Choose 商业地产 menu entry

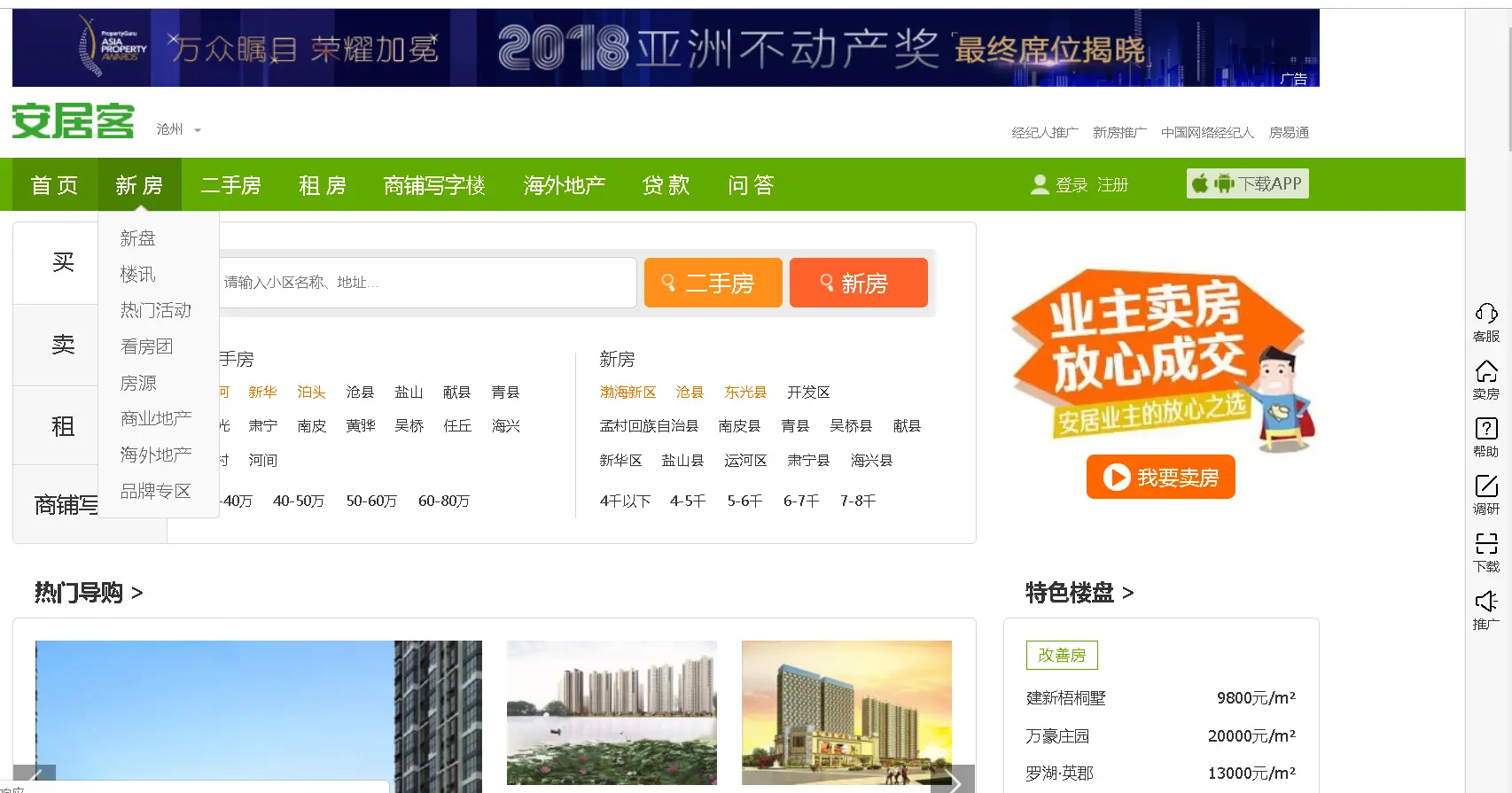(156, 418)
